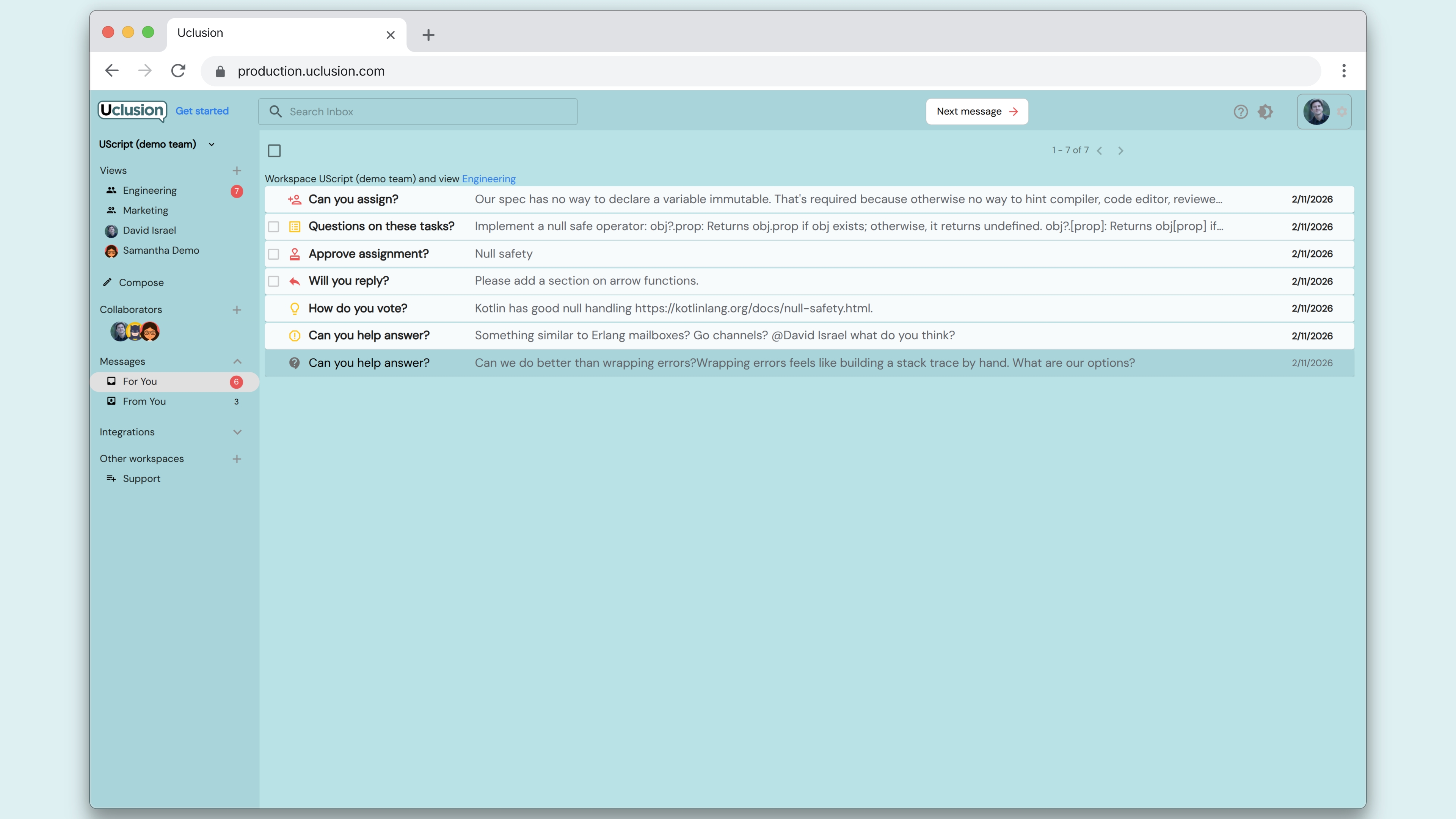Screen dimensions: 1456x819
Task: Expand the Integrations section
Action: [x=237, y=432]
